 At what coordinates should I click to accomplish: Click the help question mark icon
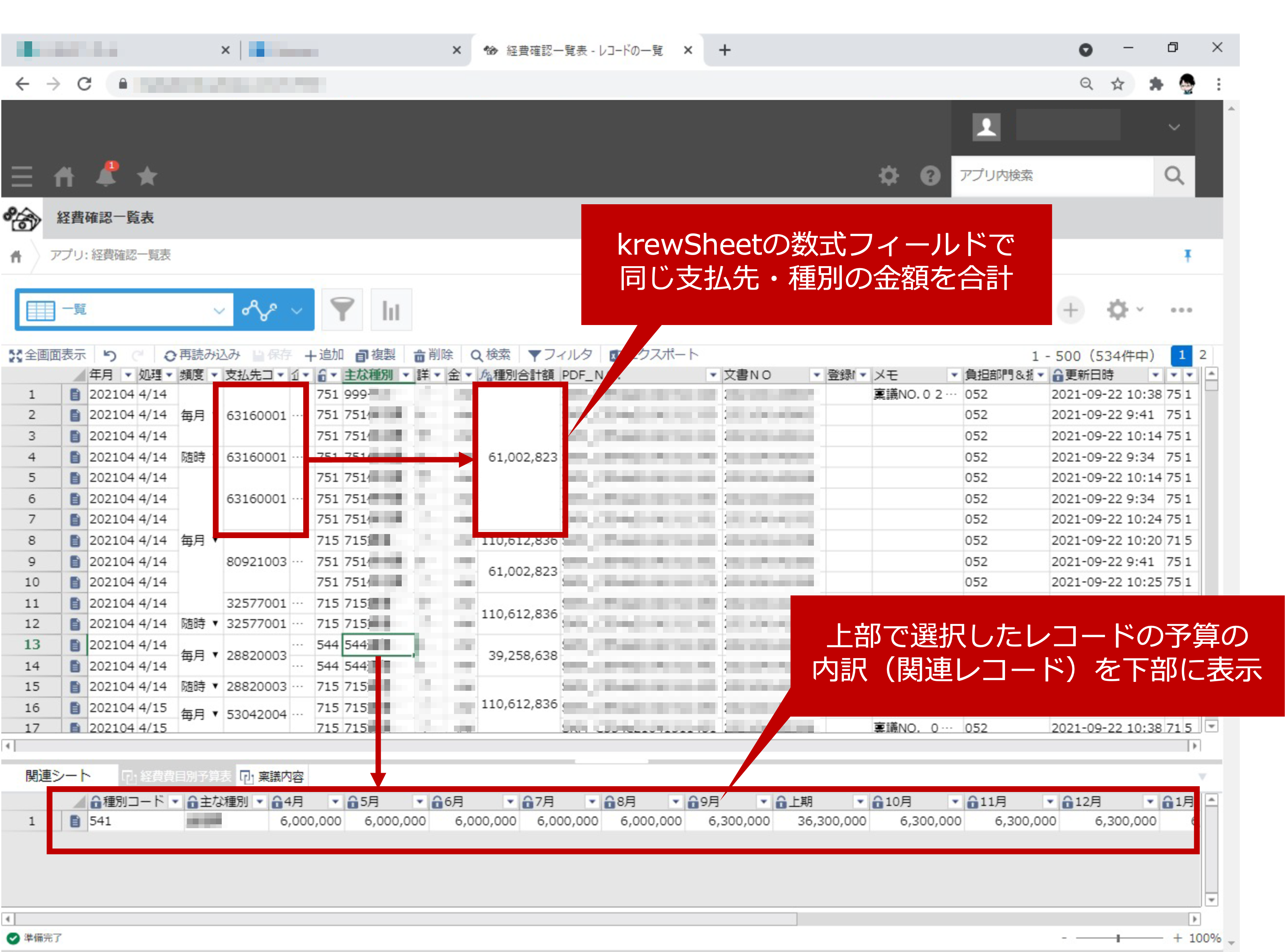930,175
